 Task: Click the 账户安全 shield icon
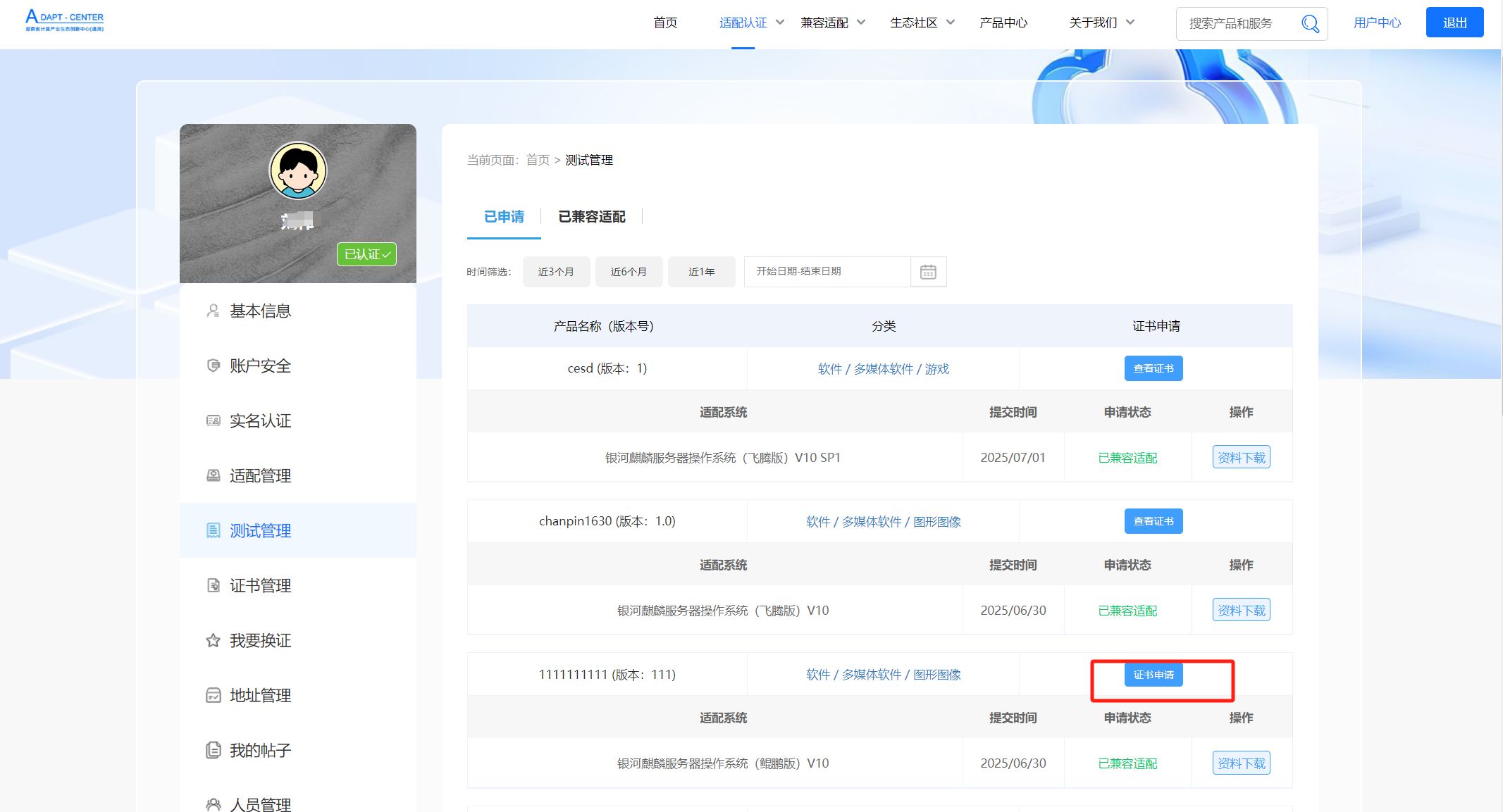coord(213,366)
